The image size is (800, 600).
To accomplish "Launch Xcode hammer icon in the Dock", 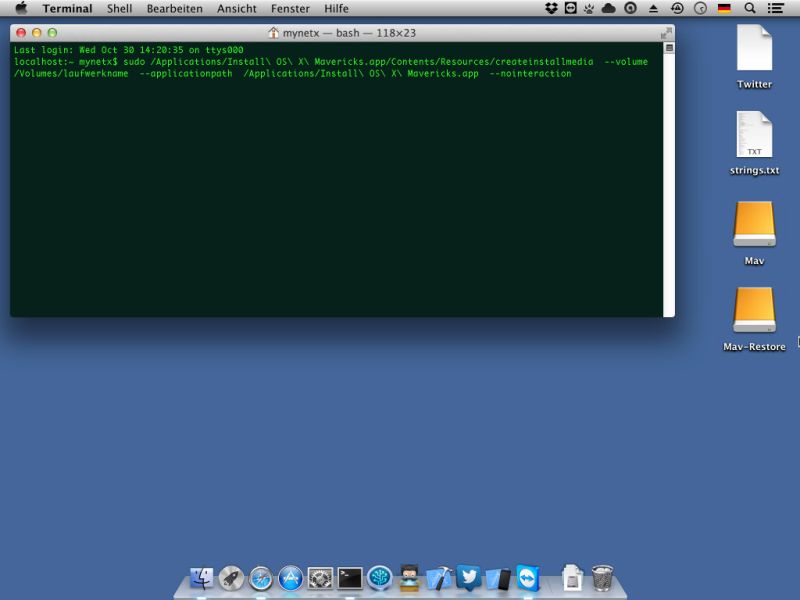I will tap(439, 578).
